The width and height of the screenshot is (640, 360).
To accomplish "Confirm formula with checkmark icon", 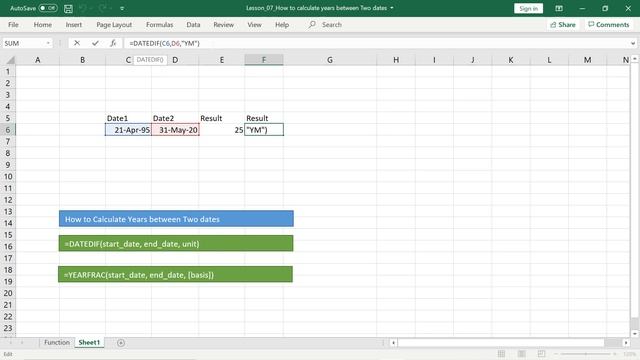I will (95, 43).
